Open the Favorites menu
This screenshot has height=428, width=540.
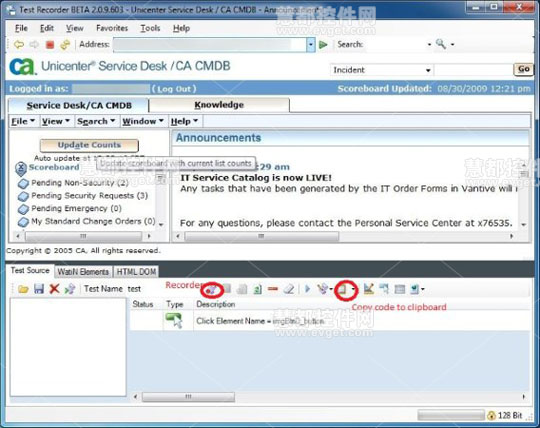pyautogui.click(x=112, y=28)
